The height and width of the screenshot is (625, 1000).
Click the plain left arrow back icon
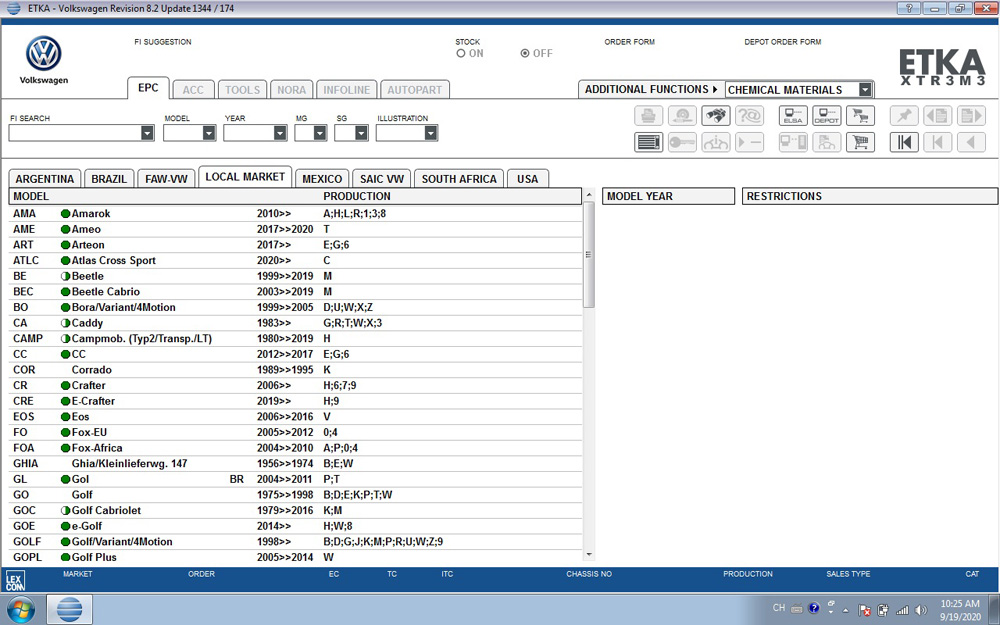(971, 142)
